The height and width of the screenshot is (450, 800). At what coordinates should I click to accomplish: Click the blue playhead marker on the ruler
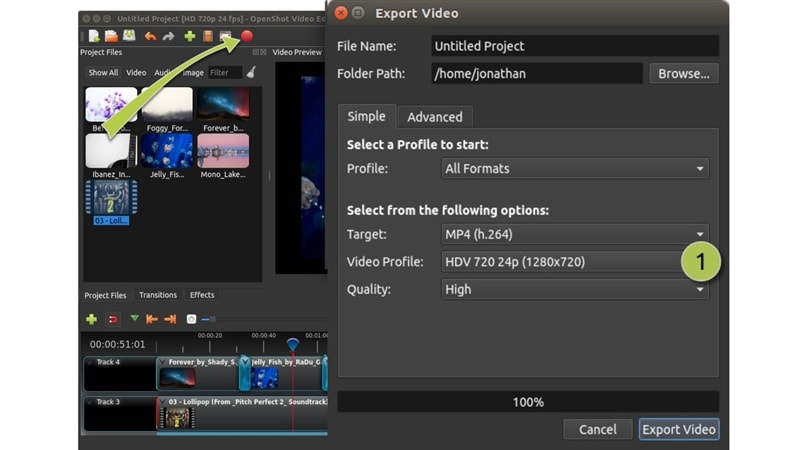pos(292,344)
